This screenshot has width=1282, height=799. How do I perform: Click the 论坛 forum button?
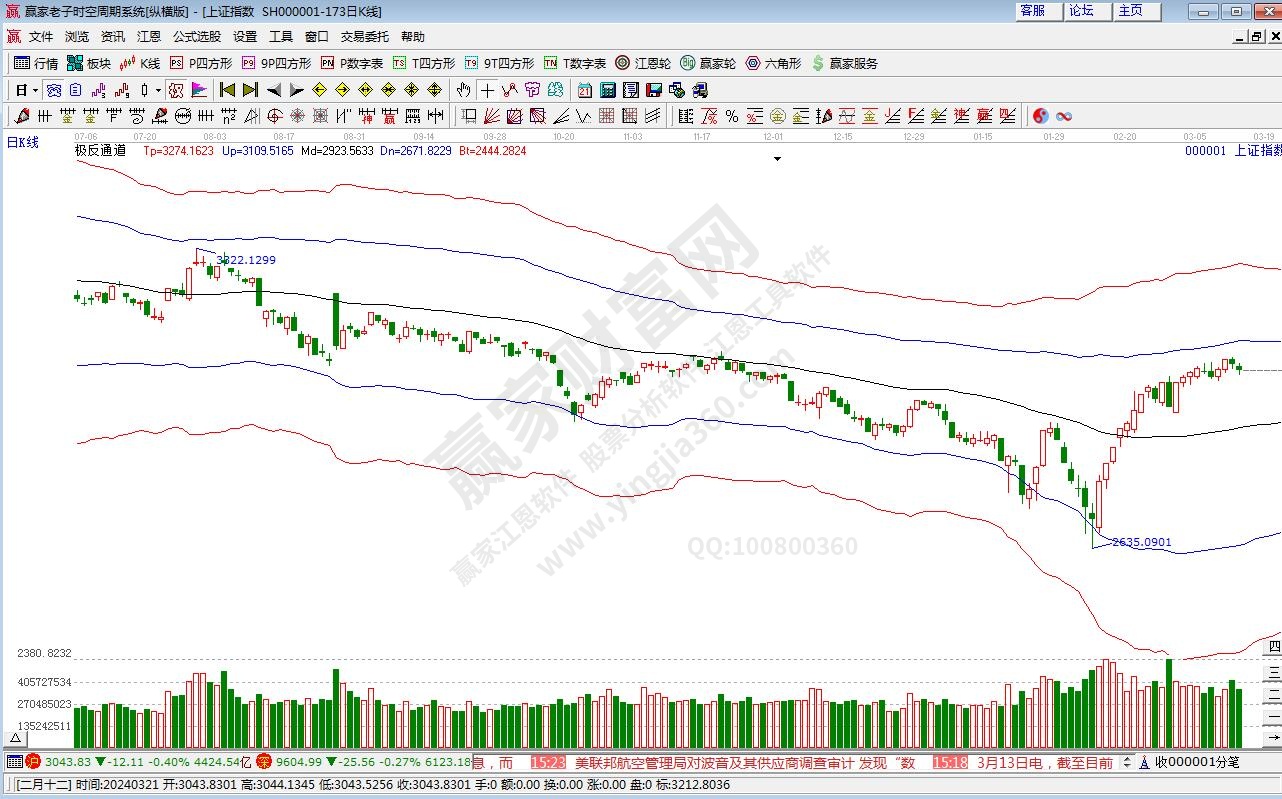click(x=1081, y=11)
